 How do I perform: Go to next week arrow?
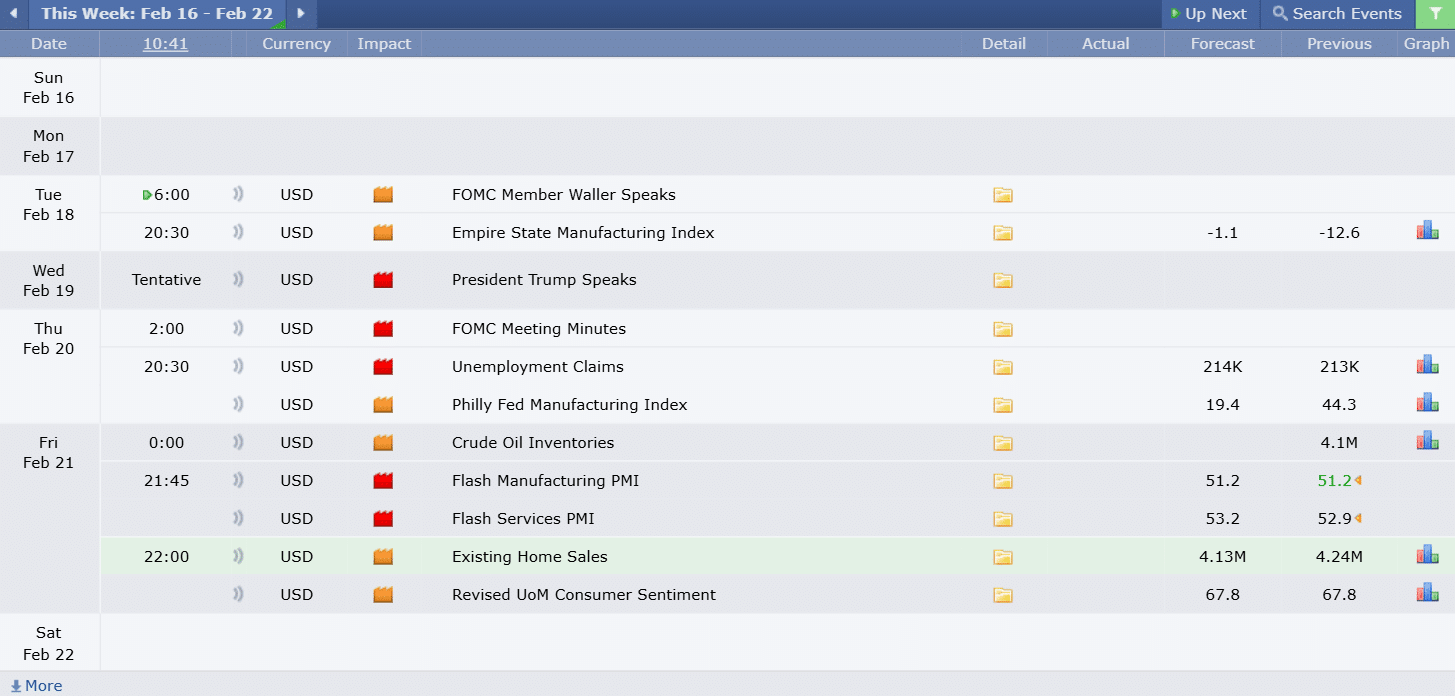tap(301, 14)
